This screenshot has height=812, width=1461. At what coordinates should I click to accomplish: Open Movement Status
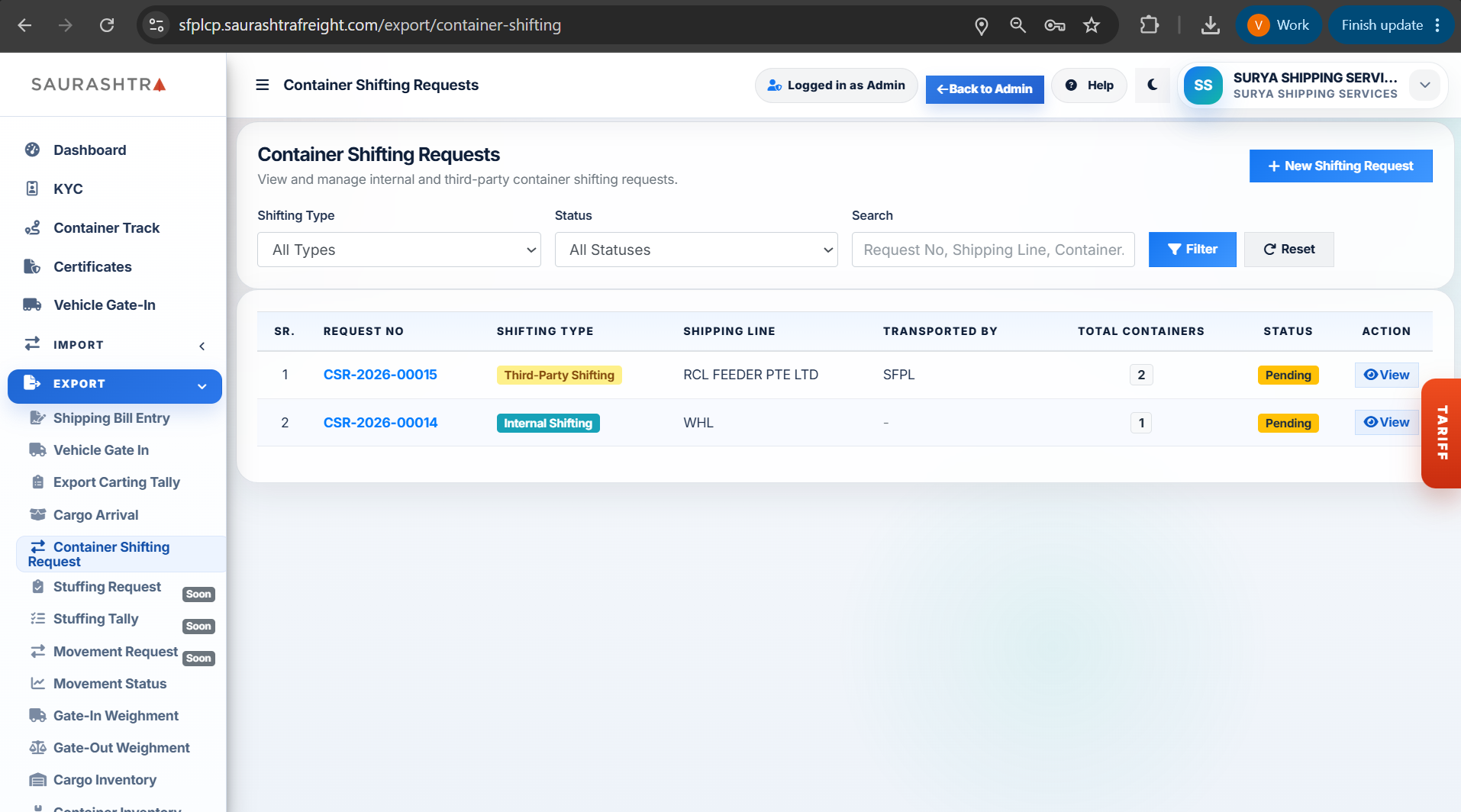point(109,684)
